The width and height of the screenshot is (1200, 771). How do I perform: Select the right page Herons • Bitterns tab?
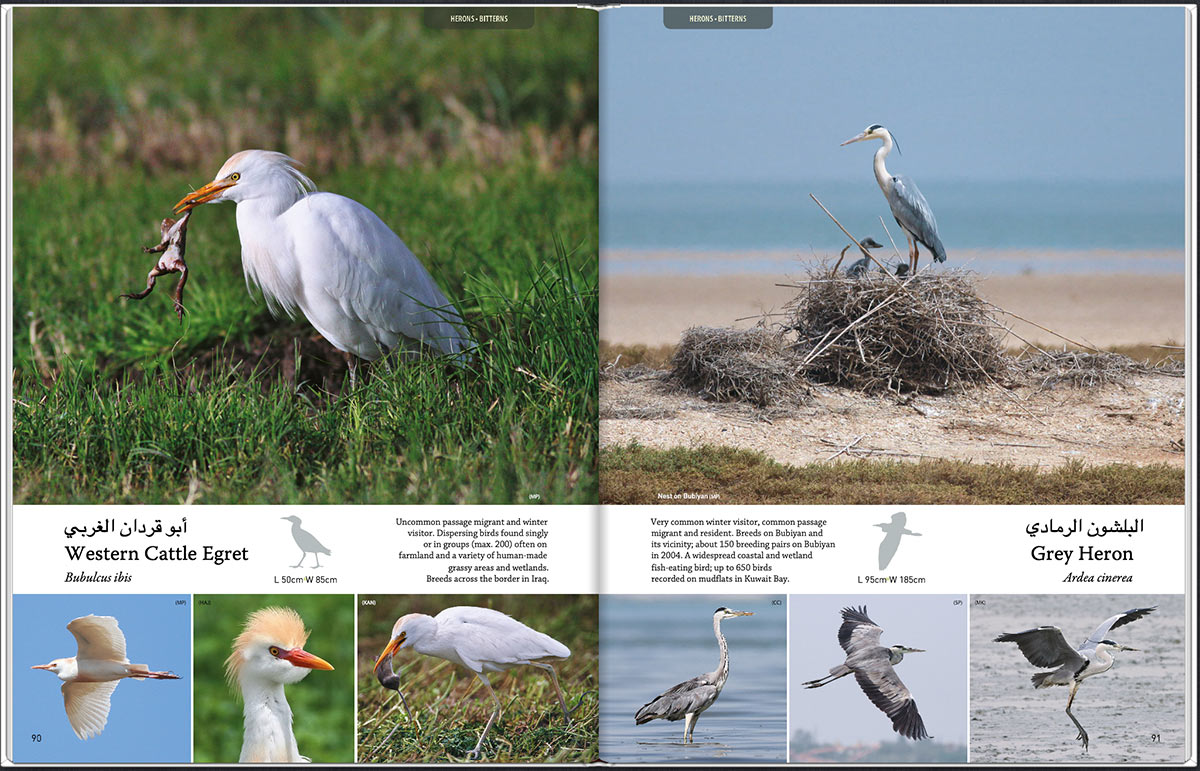pyautogui.click(x=718, y=18)
